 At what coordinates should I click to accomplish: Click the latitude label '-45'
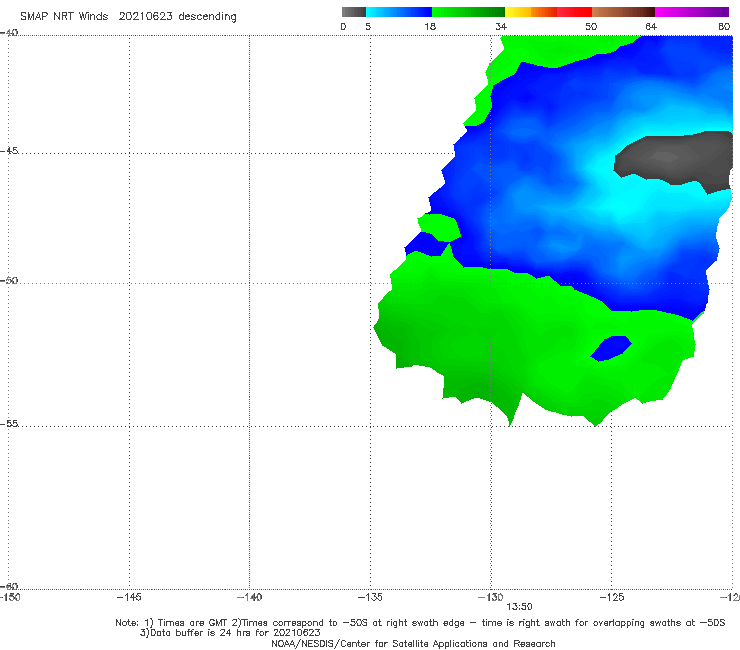[9, 151]
